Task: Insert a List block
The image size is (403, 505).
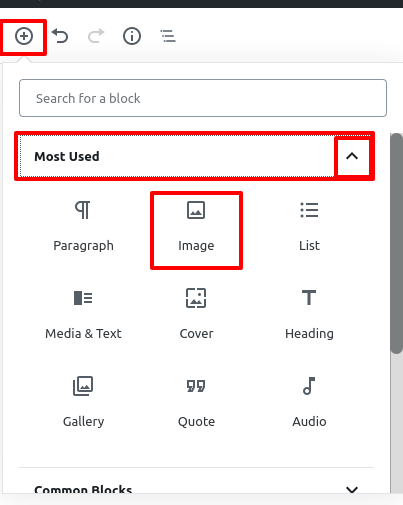Action: (x=309, y=227)
